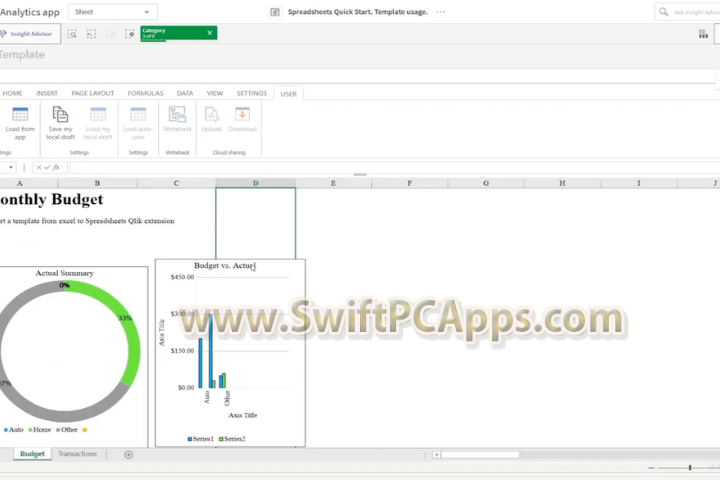720x480 pixels.
Task: Click the sheet icon beside app title
Action: click(275, 12)
